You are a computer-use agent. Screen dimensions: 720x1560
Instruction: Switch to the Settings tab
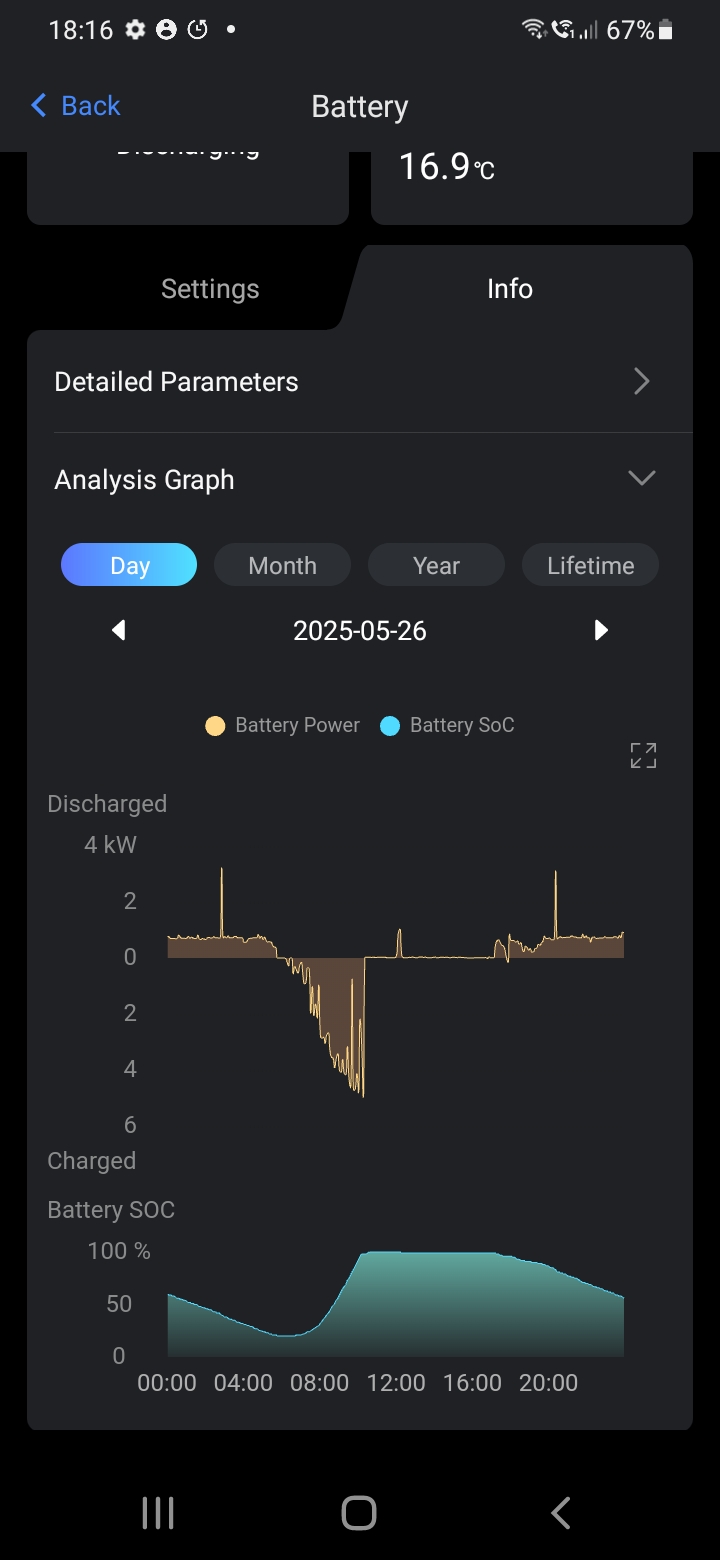[210, 289]
